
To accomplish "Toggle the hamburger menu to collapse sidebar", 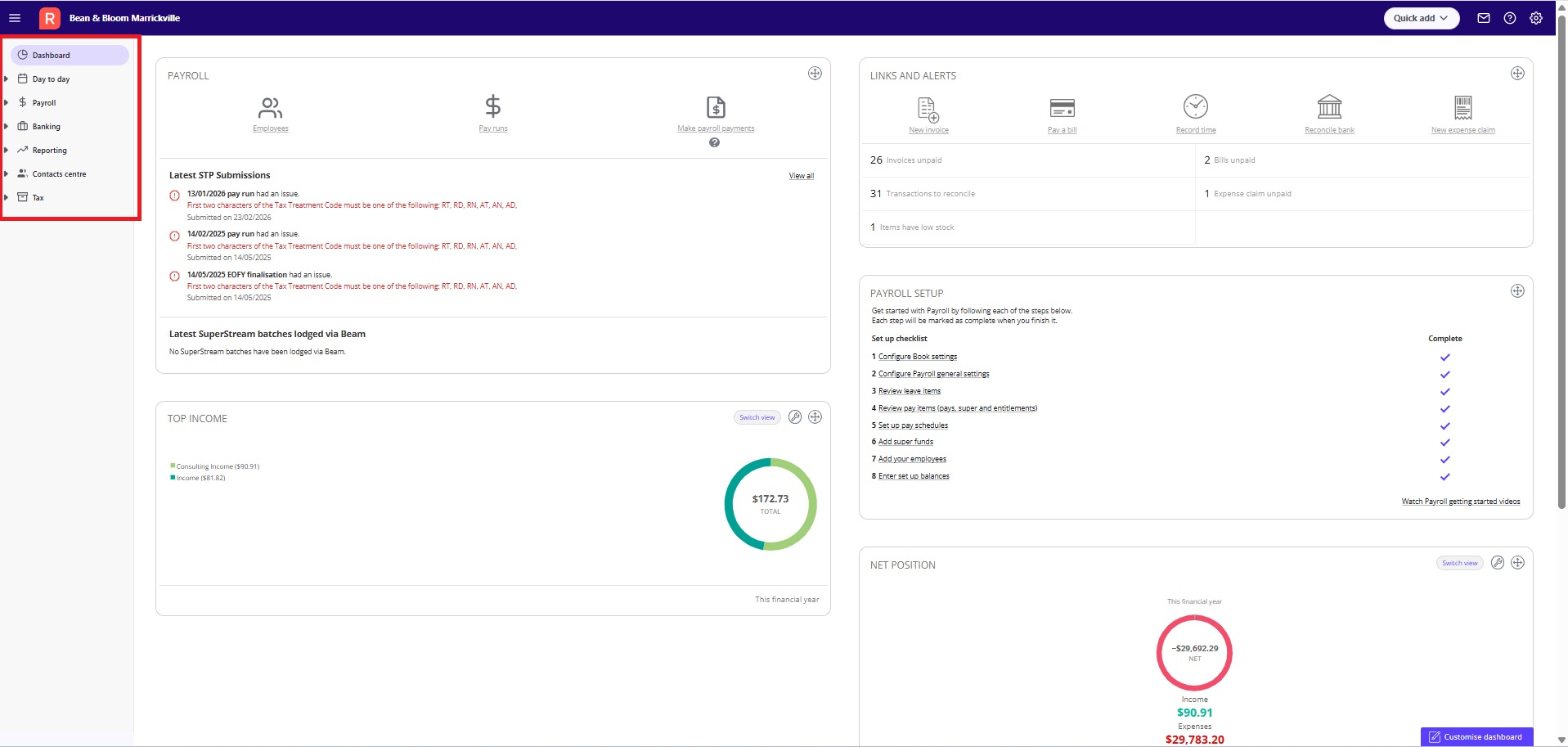I will click(x=15, y=18).
